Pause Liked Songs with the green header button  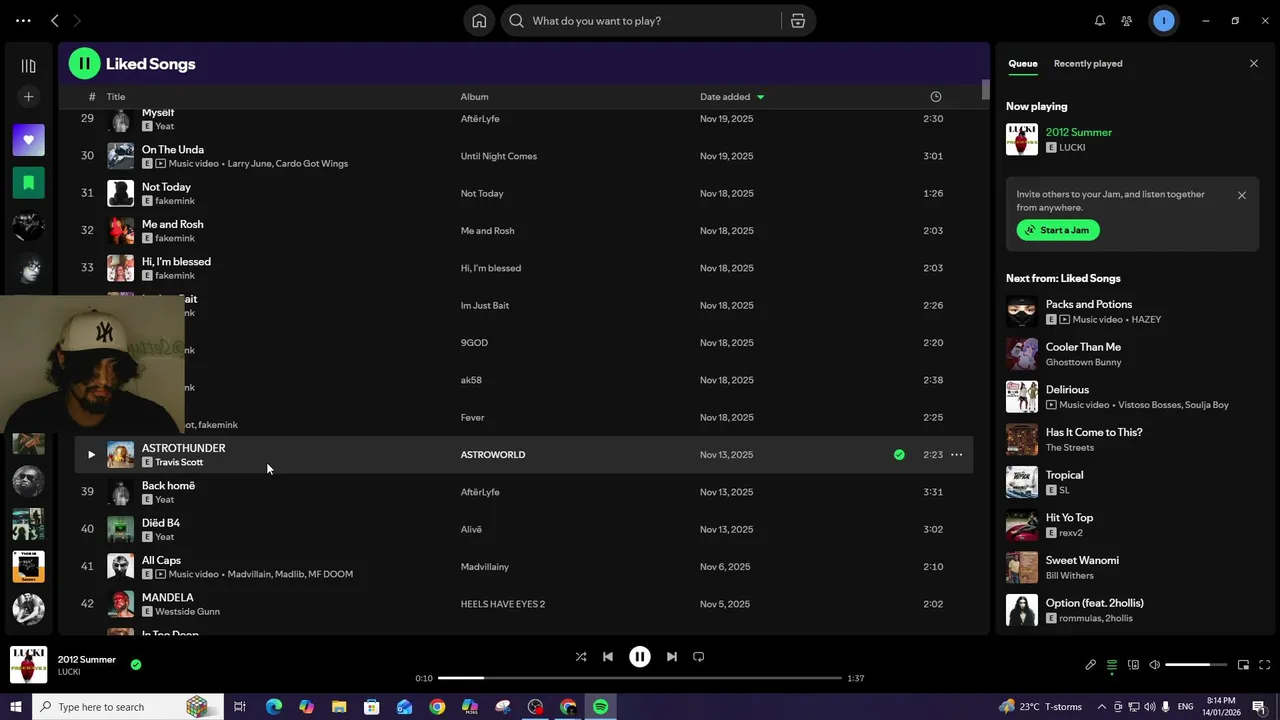[84, 64]
